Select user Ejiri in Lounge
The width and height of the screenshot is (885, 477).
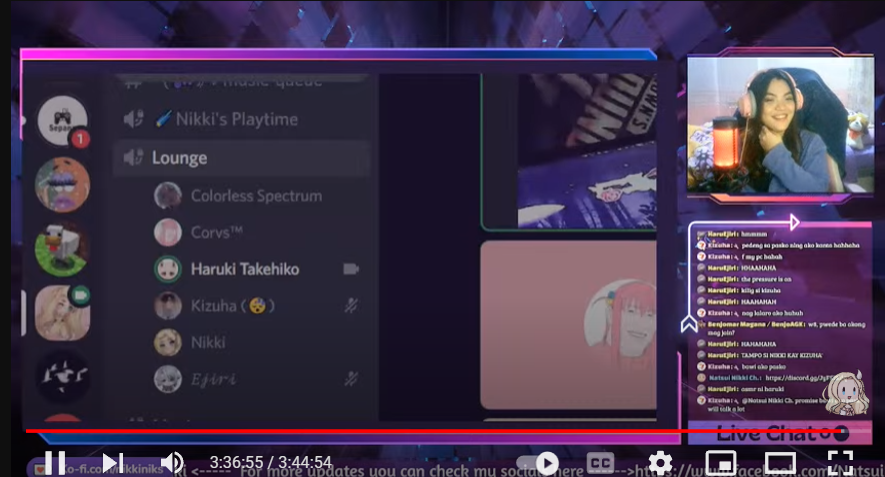point(256,379)
